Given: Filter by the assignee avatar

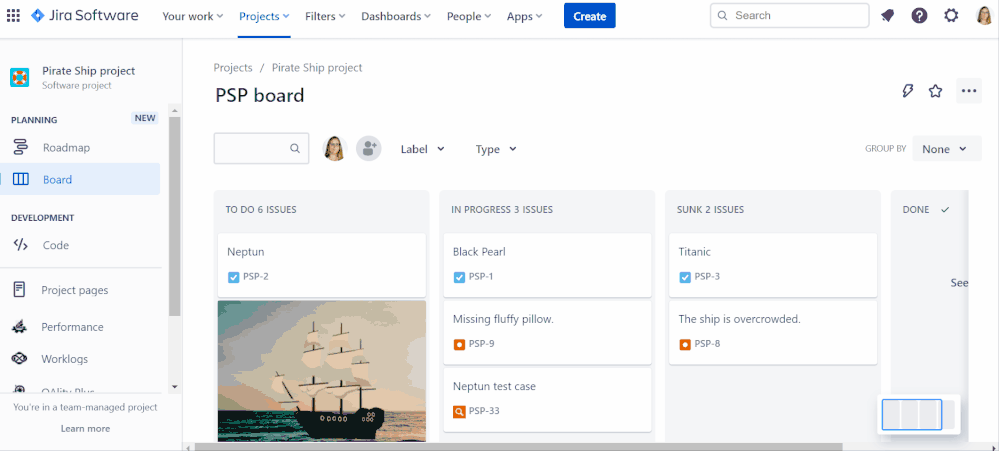Looking at the screenshot, I should point(334,148).
